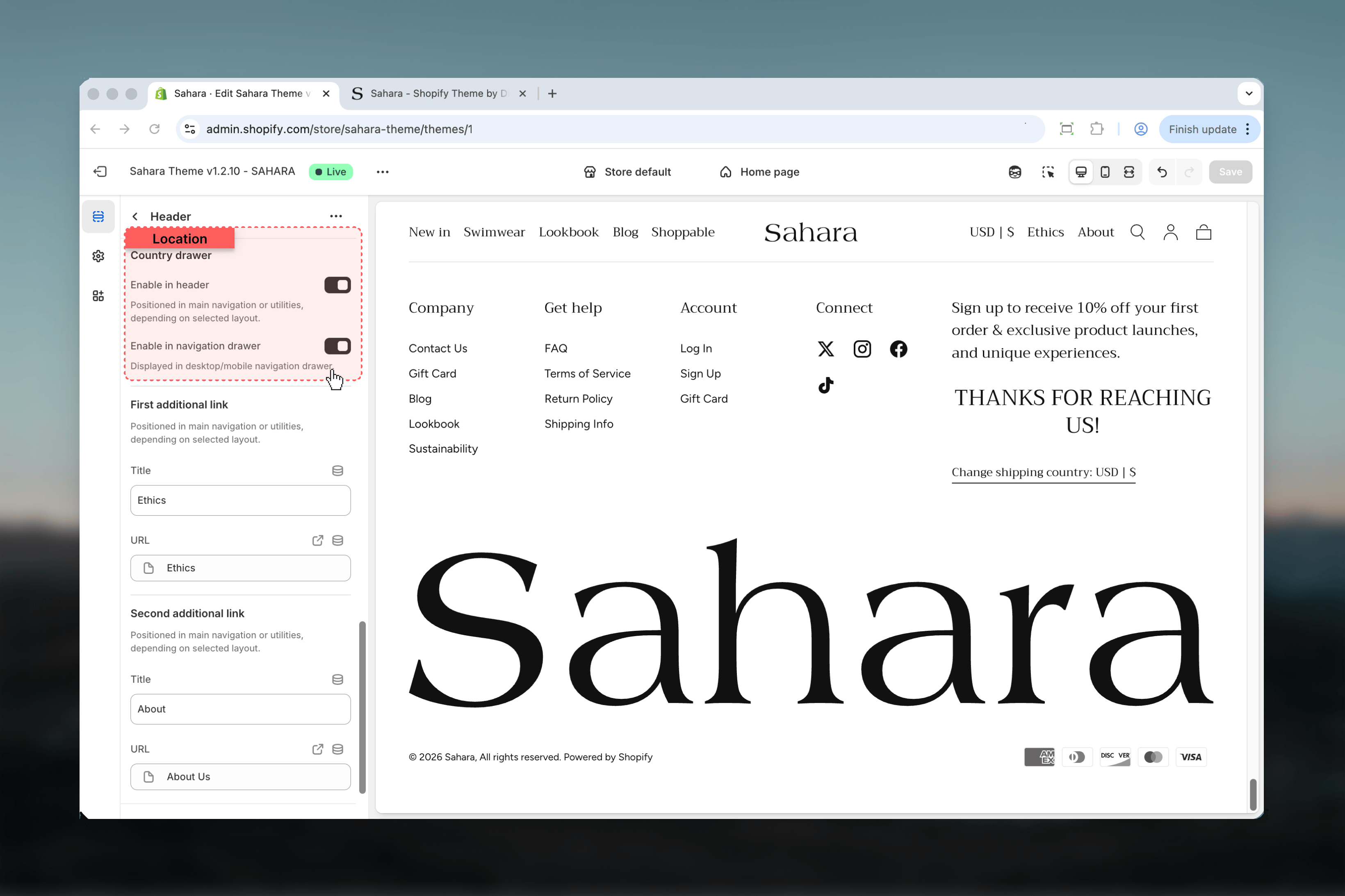
Task: Connect dynamic source for About Us URL
Action: pyautogui.click(x=337, y=748)
